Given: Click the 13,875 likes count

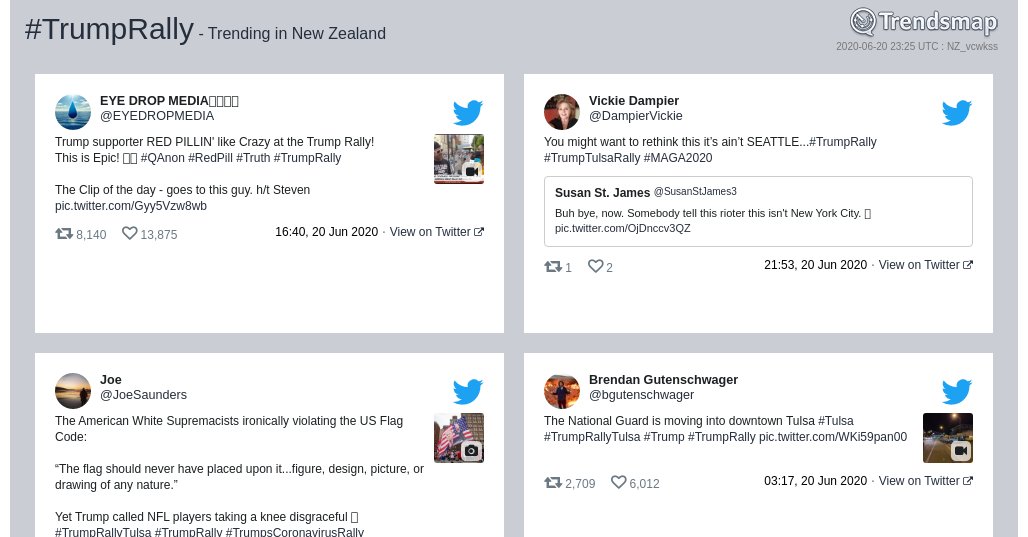Looking at the screenshot, I should point(159,235).
